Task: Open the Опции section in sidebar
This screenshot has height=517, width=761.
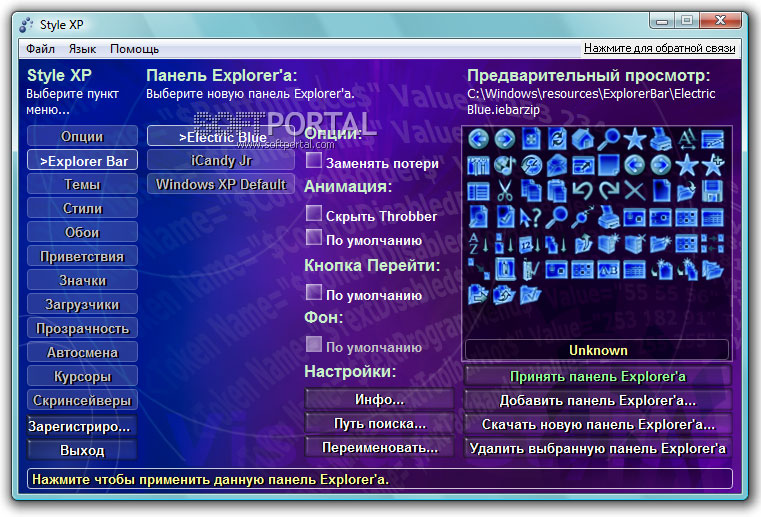Action: click(x=82, y=136)
